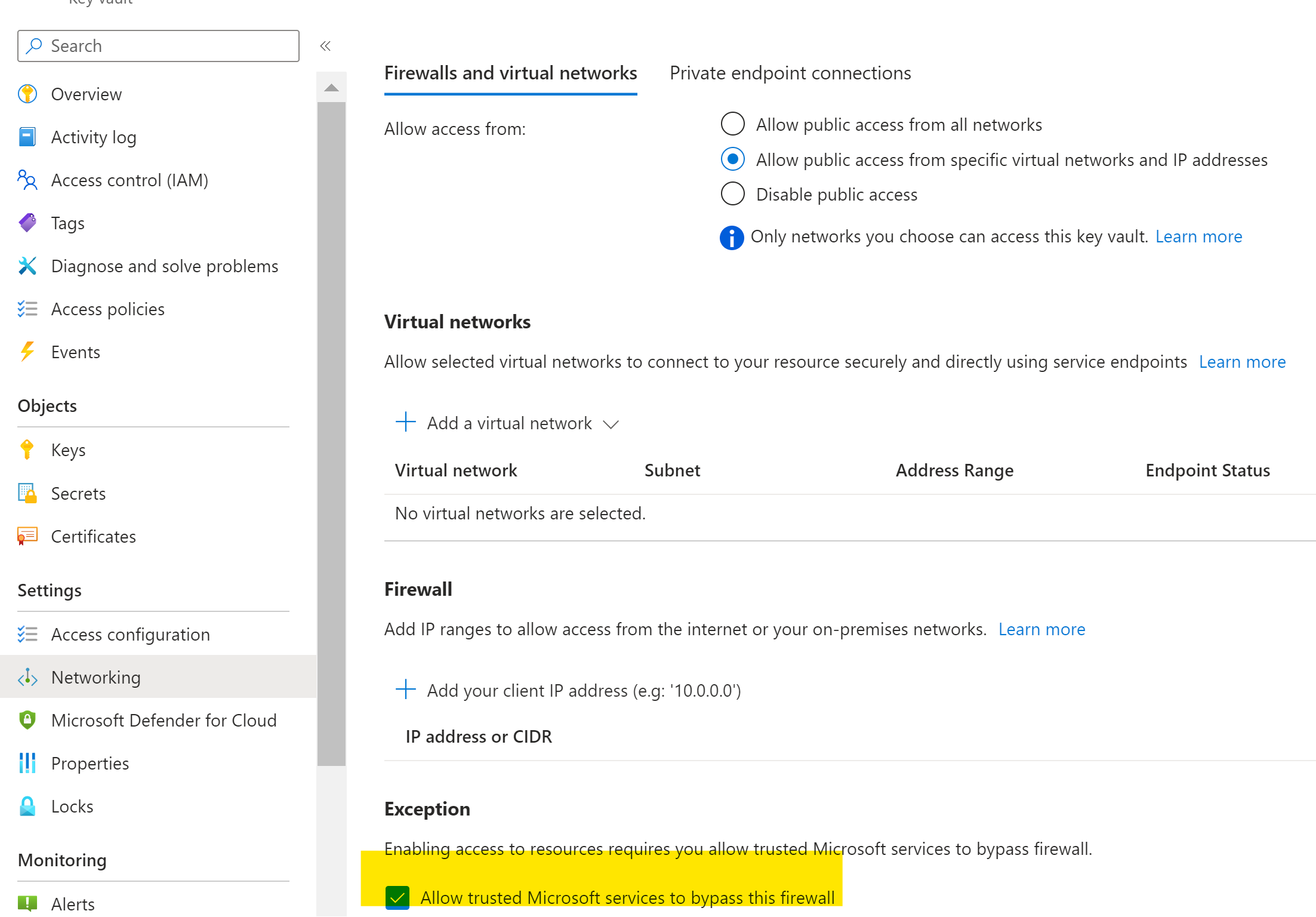This screenshot has width=1316, height=917.
Task: Switch to Private endpoint connections tab
Action: (x=790, y=73)
